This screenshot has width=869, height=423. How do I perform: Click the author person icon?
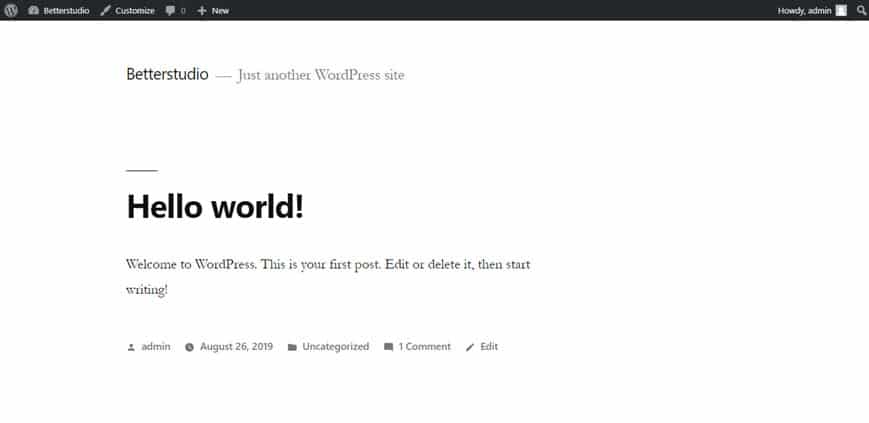pyautogui.click(x=131, y=348)
